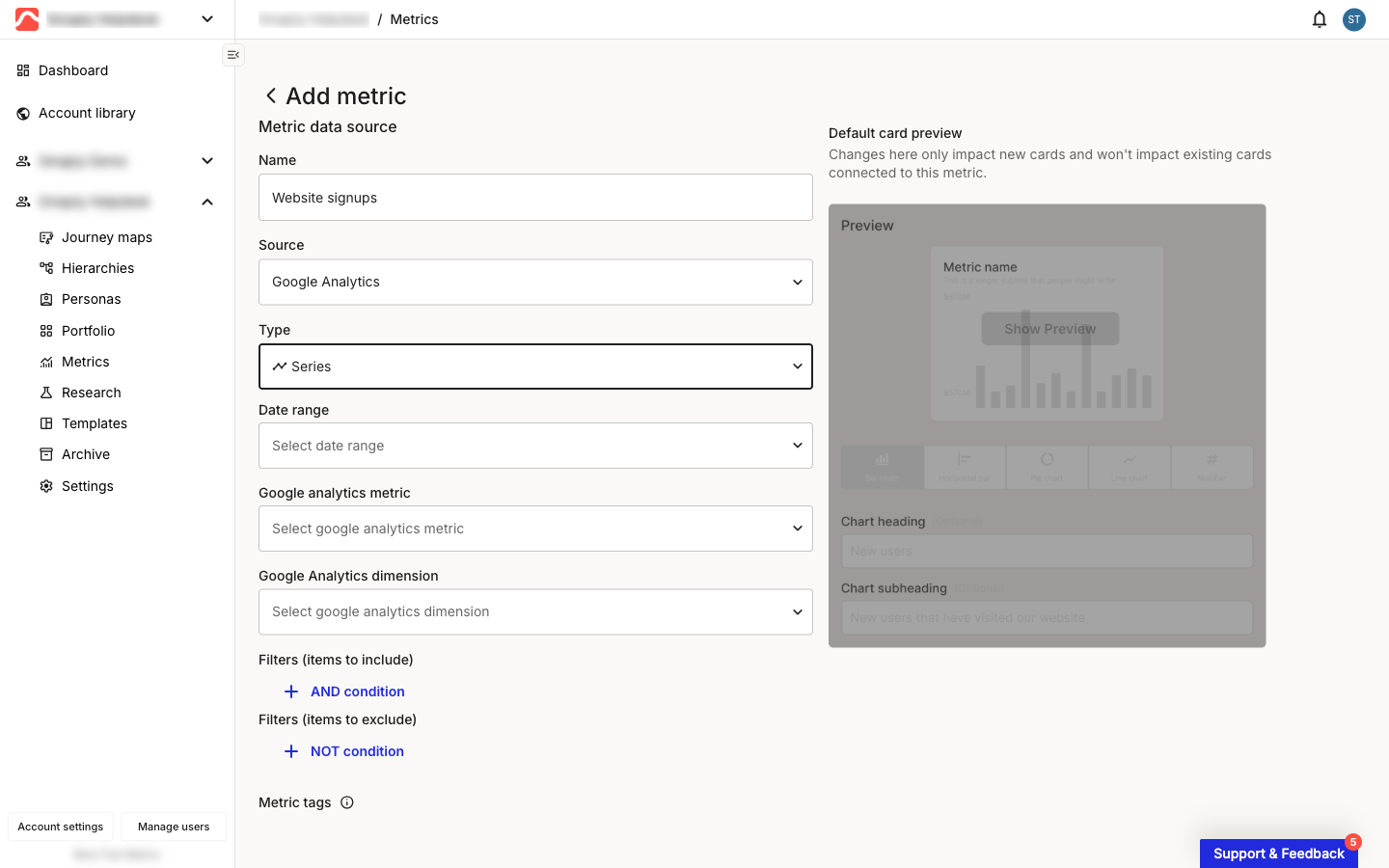Open the Type dropdown showing Series
The image size is (1389, 868).
(535, 366)
